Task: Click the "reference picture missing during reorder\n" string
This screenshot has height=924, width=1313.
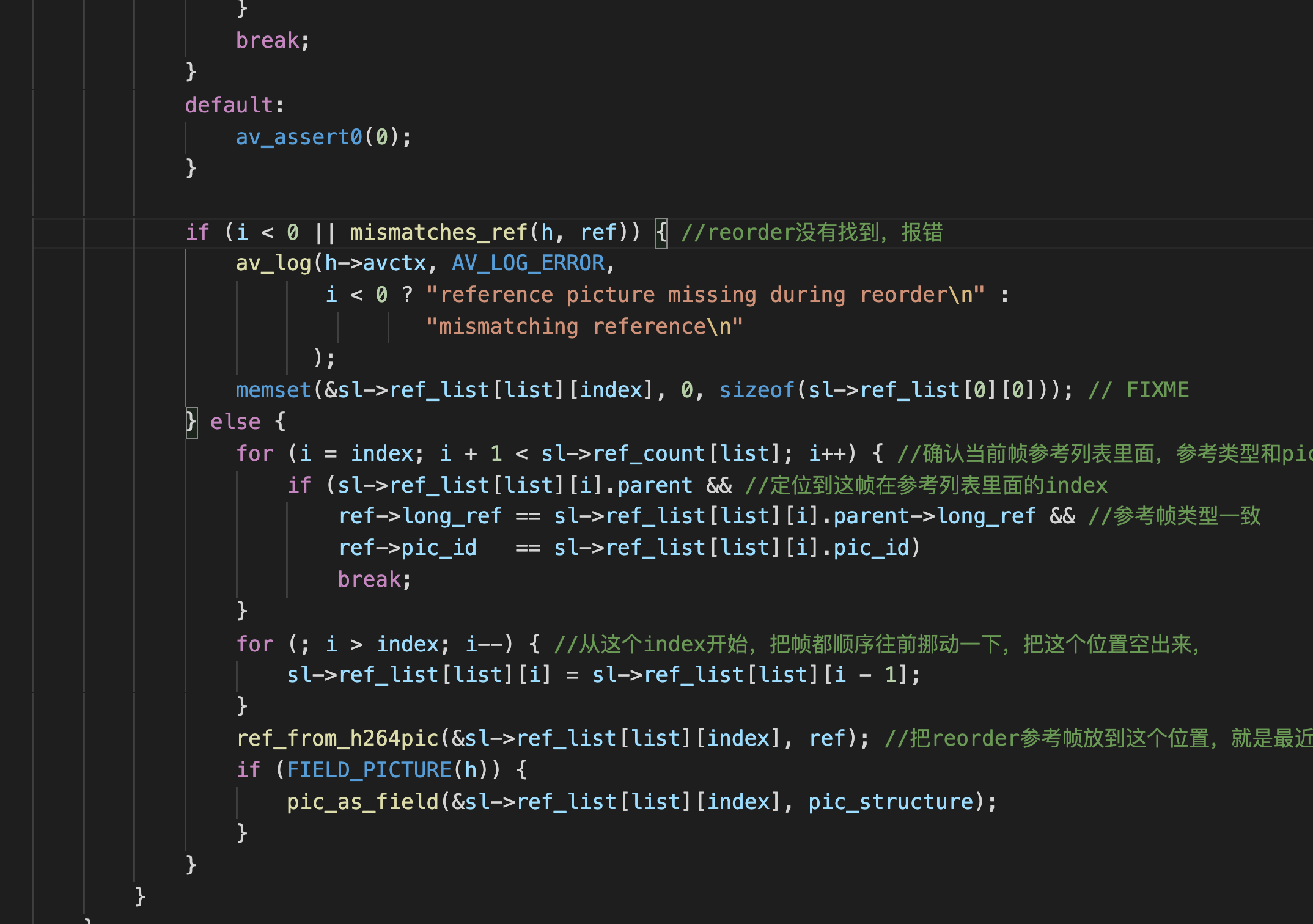Action: pos(705,295)
